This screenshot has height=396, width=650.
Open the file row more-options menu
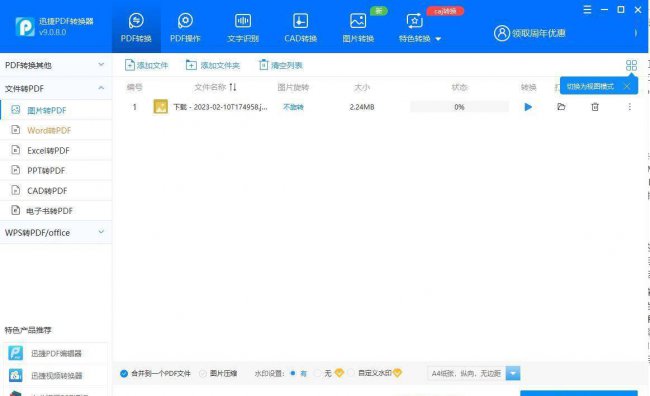[x=630, y=107]
